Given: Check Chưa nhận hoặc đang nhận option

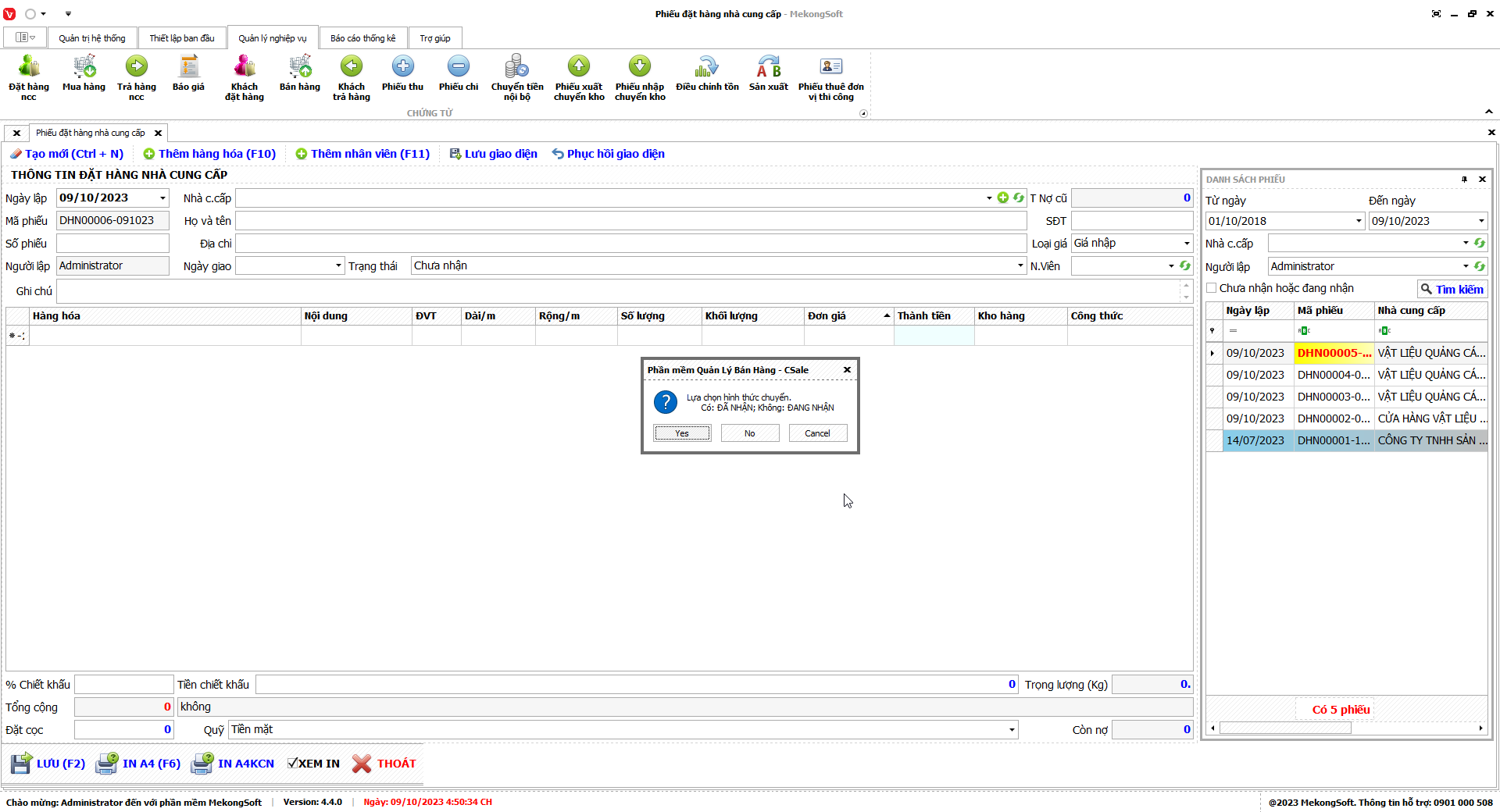Looking at the screenshot, I should pyautogui.click(x=1212, y=288).
